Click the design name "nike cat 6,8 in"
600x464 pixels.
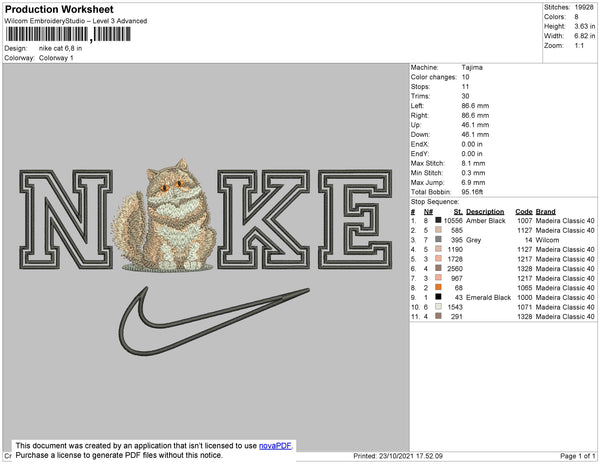point(60,49)
